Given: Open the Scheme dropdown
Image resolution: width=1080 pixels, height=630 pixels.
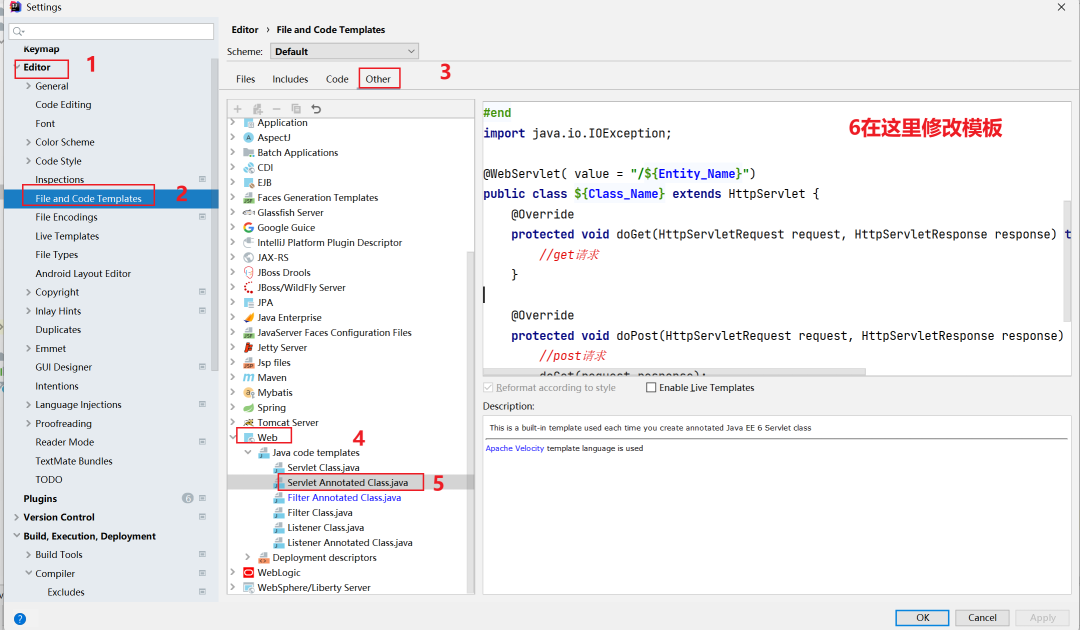Looking at the screenshot, I should tap(344, 51).
